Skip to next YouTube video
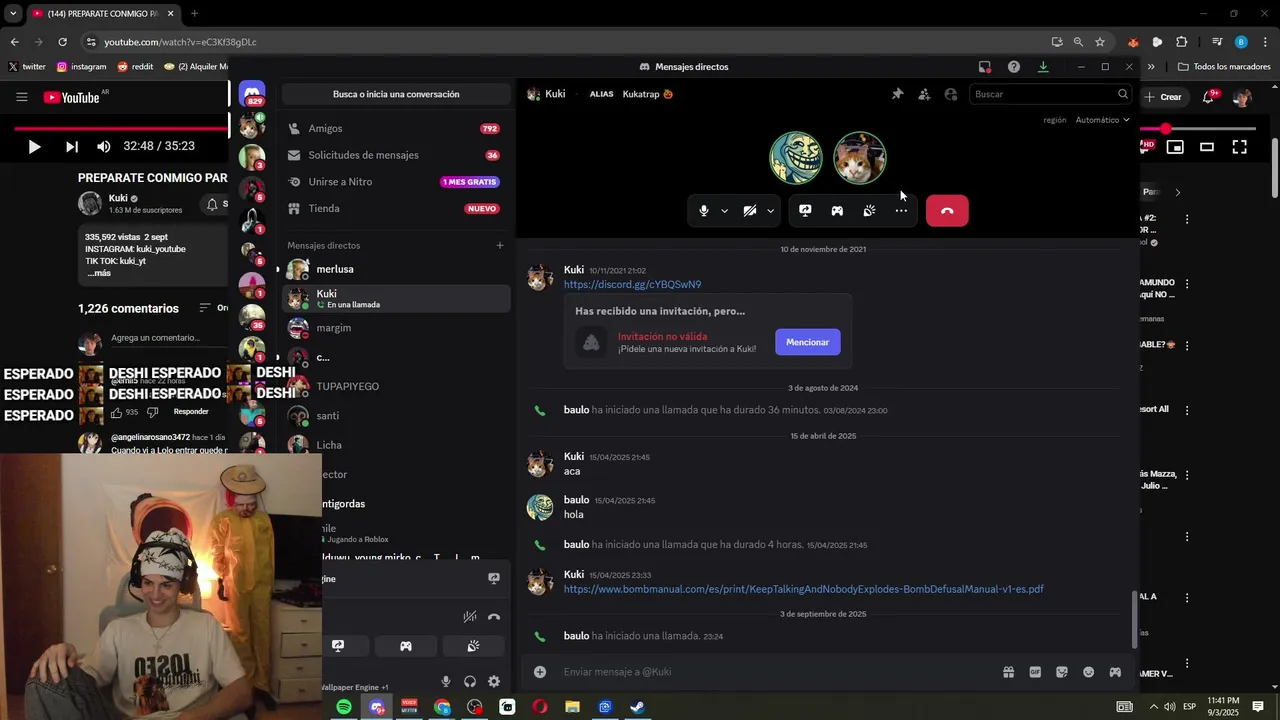The width and height of the screenshot is (1280, 720). pos(71,146)
